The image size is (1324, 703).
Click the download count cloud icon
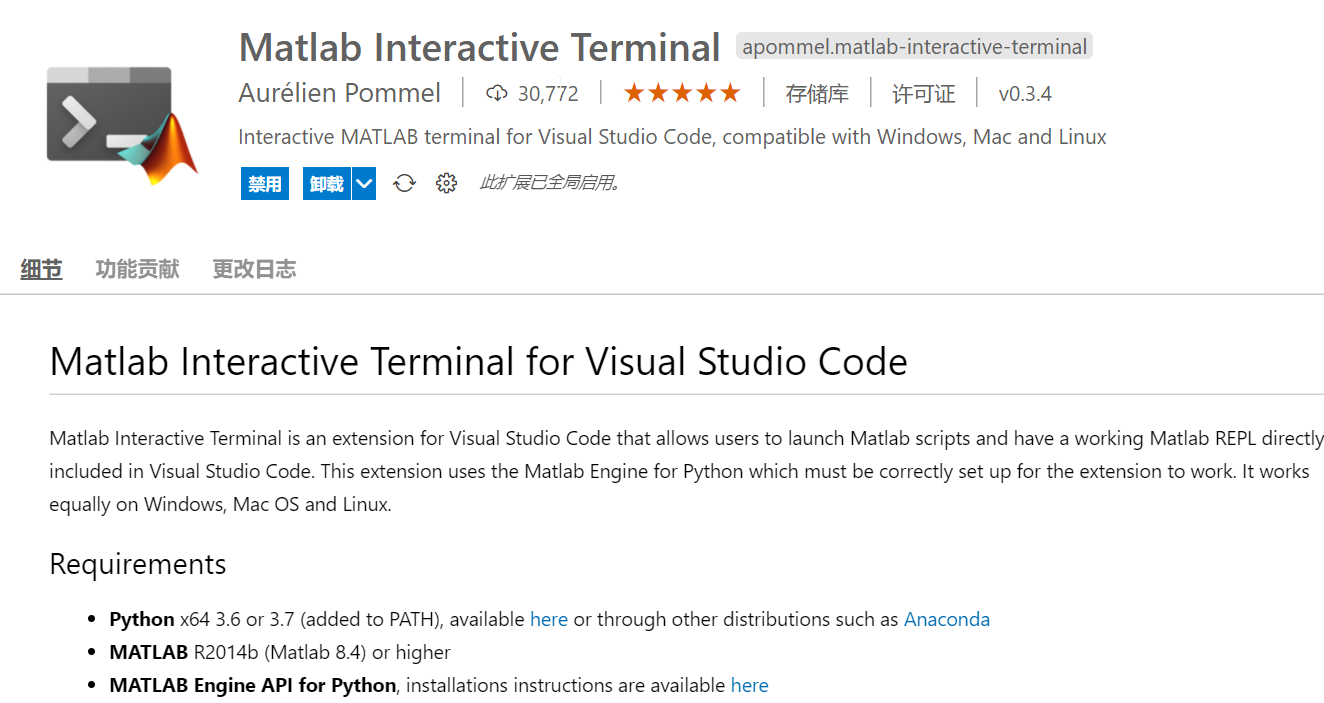(496, 93)
